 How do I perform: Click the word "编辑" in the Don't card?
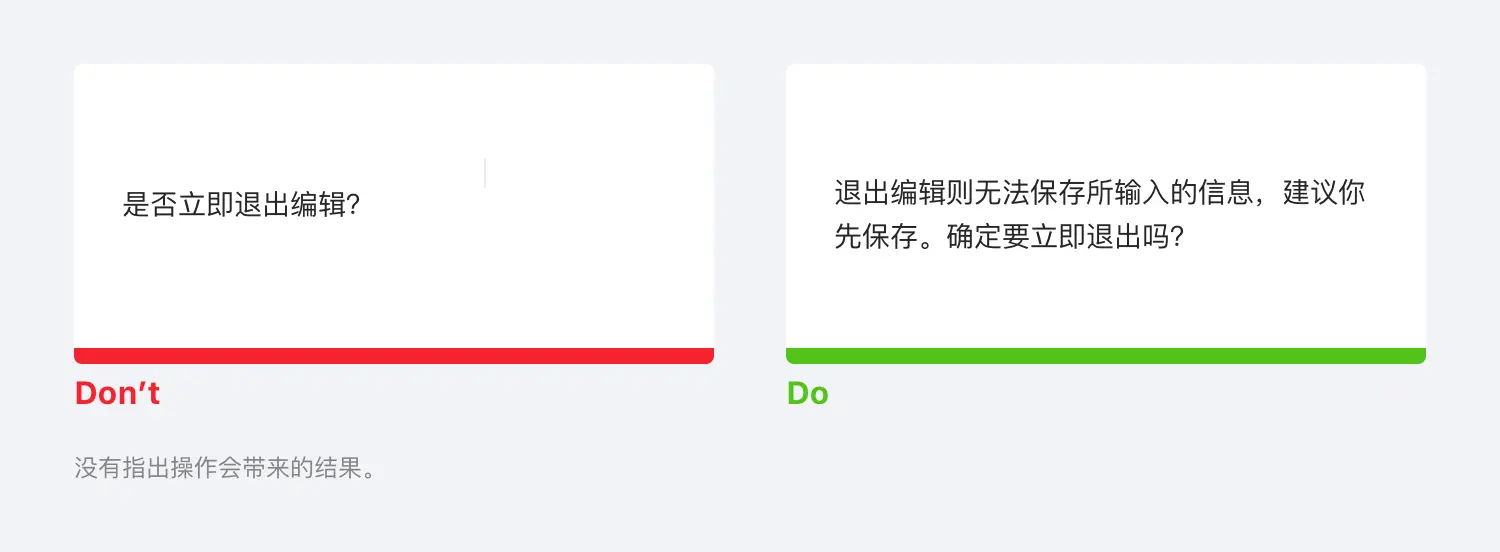point(318,206)
